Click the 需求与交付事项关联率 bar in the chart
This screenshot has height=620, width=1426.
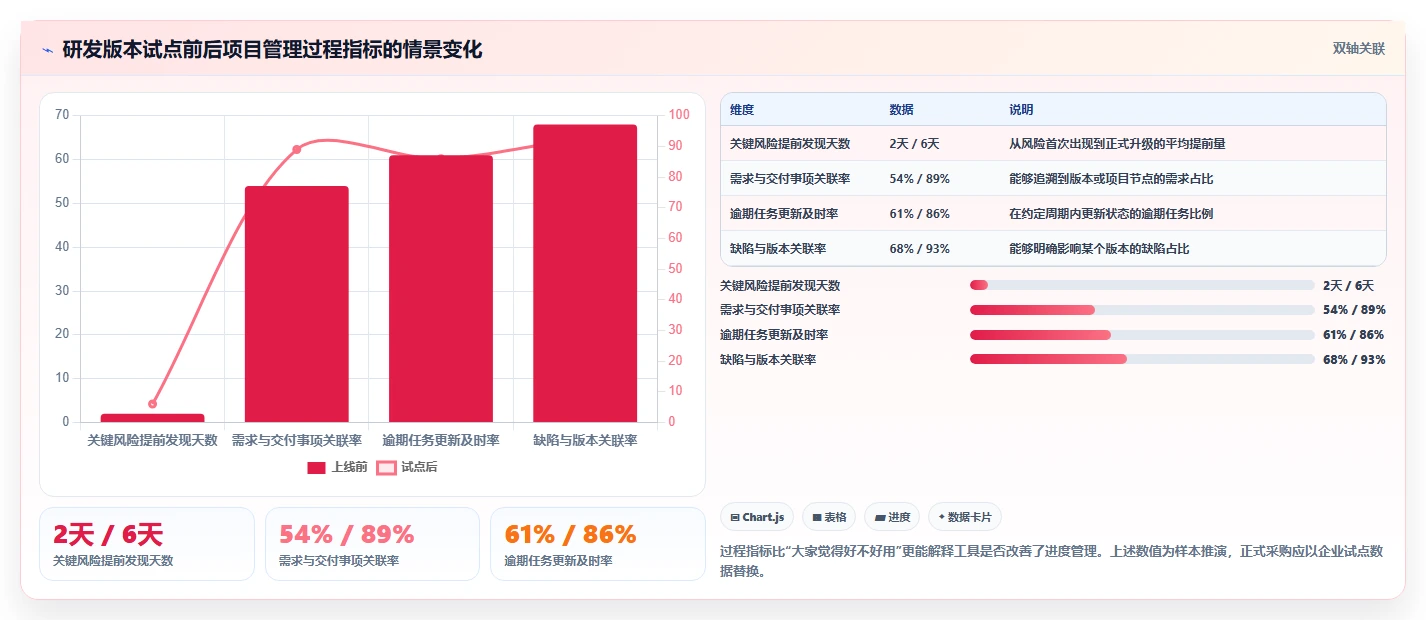pyautogui.click(x=297, y=304)
